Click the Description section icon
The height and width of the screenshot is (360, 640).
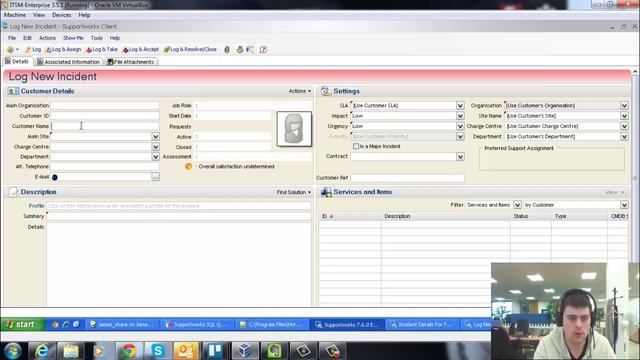coord(13,192)
